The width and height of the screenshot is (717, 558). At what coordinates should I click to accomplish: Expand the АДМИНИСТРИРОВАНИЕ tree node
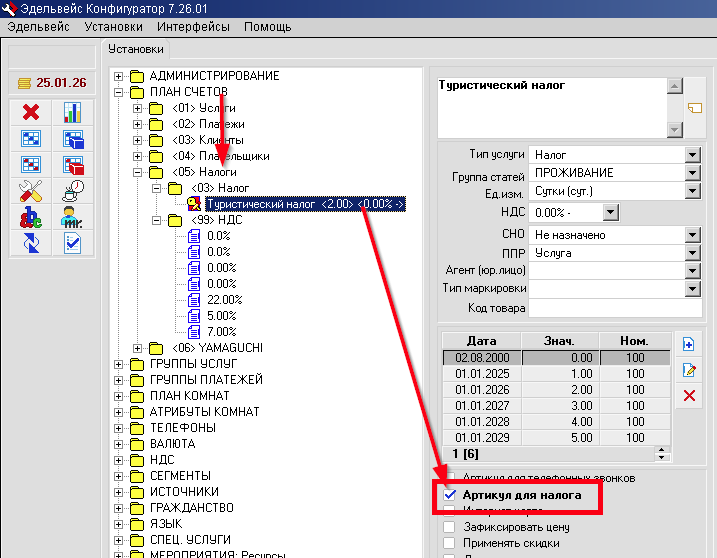pyautogui.click(x=120, y=76)
